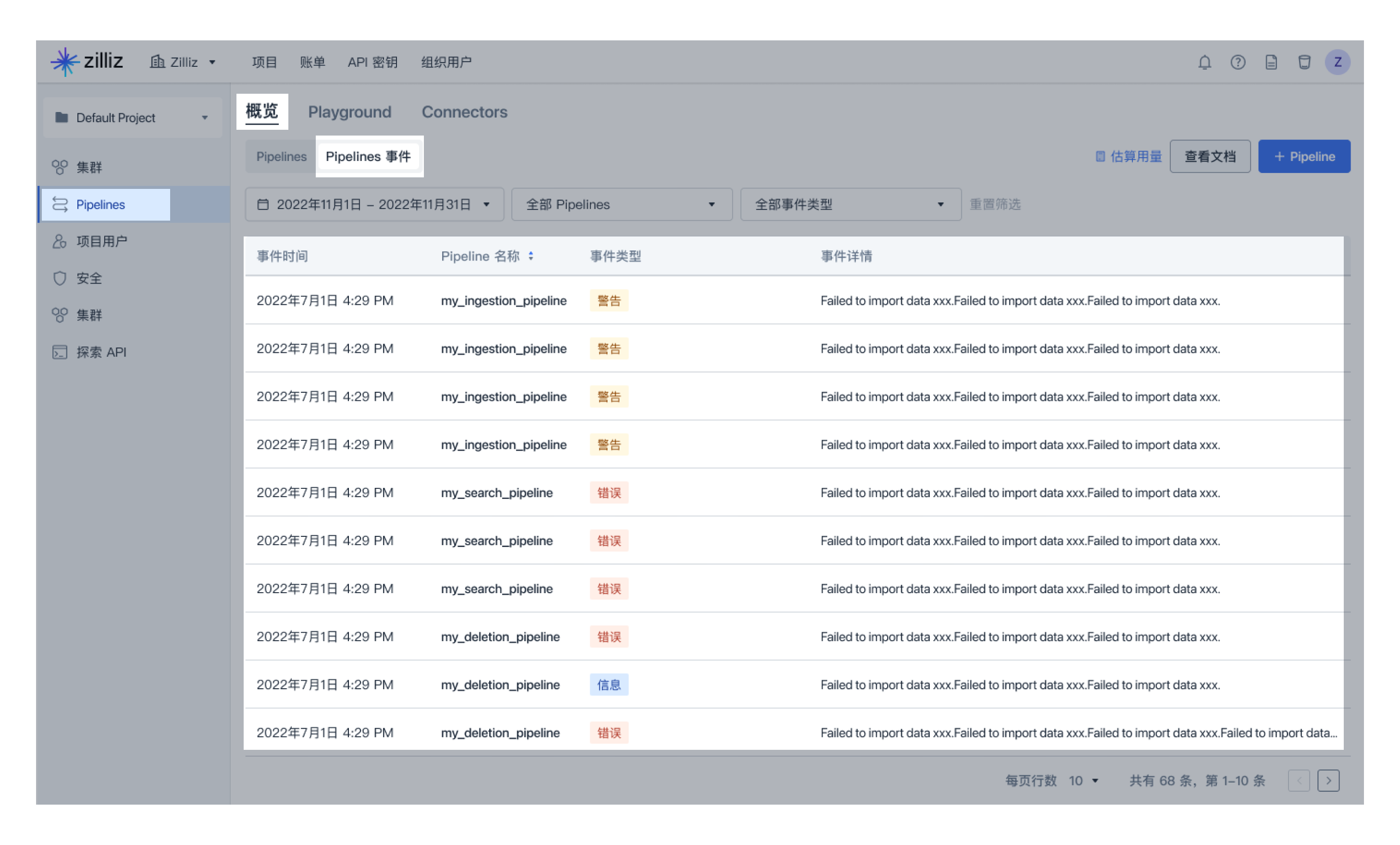1400x845 pixels.
Task: Open API 密钥 in top navigation
Action: [x=373, y=62]
